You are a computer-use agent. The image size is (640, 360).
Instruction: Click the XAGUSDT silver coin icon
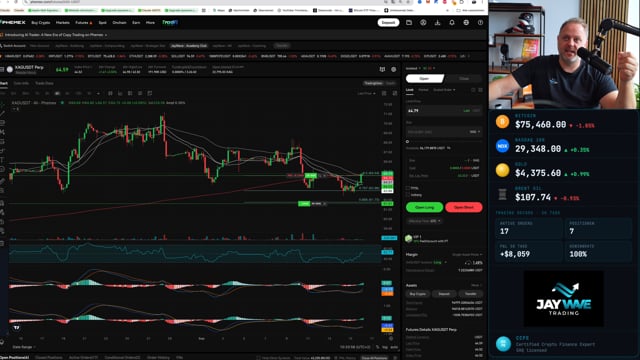tap(10, 69)
